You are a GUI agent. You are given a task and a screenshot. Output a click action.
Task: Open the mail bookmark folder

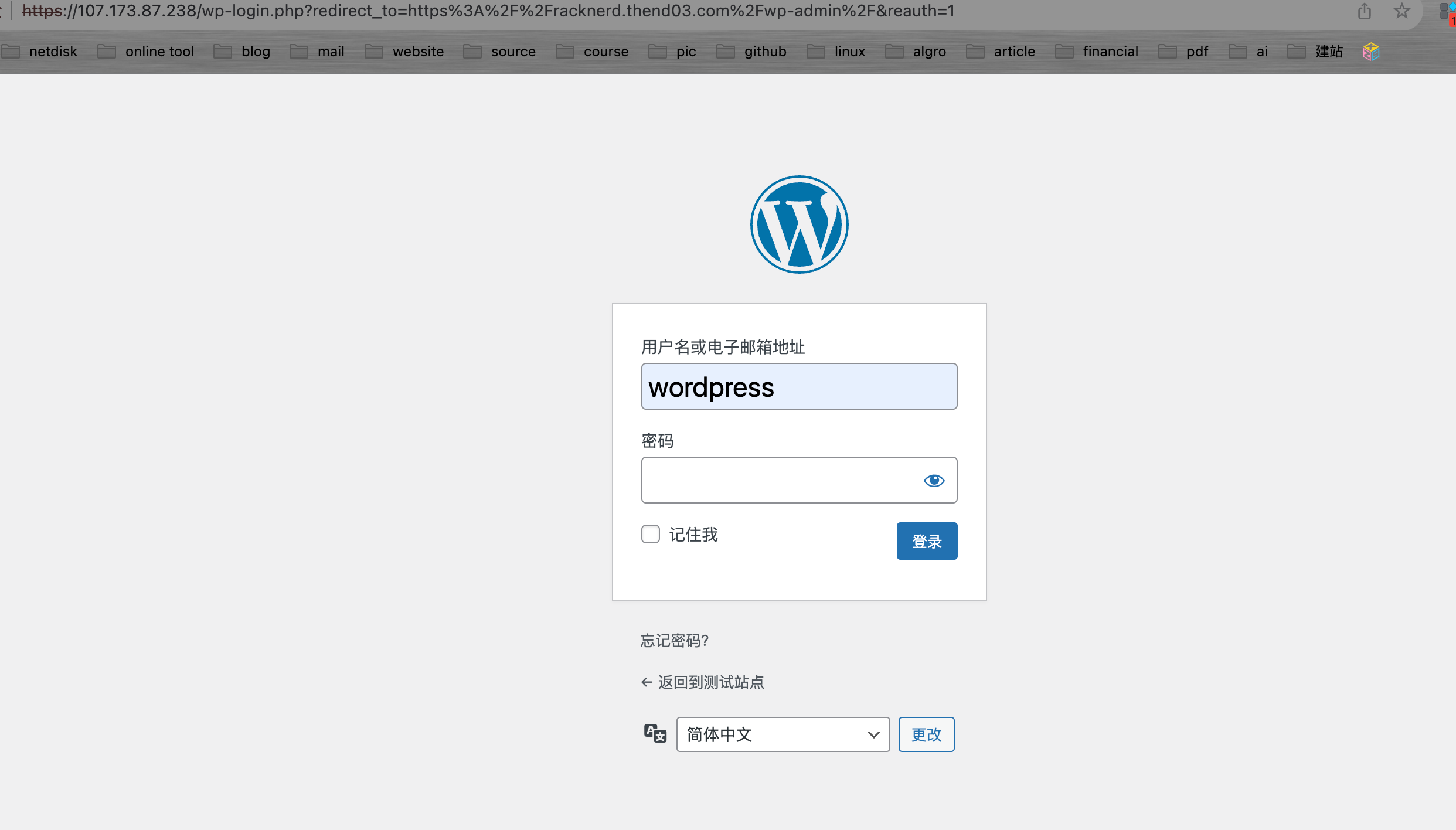[317, 52]
